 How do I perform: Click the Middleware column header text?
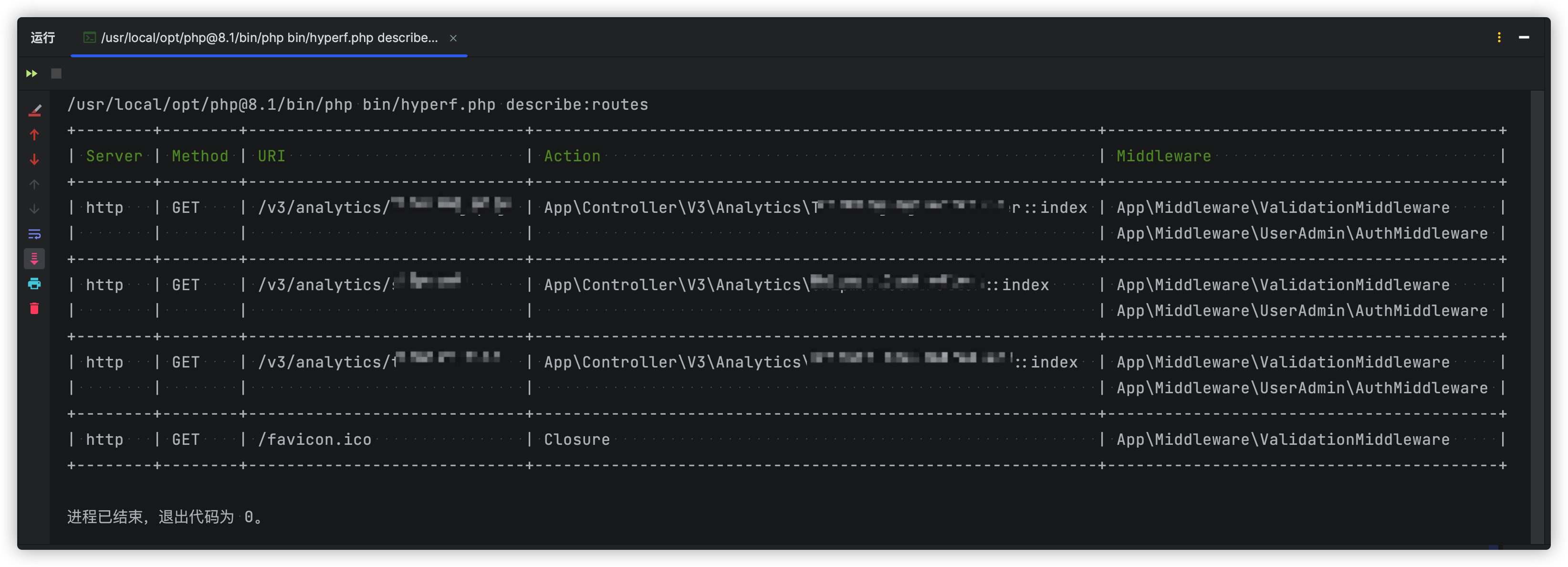[1163, 156]
